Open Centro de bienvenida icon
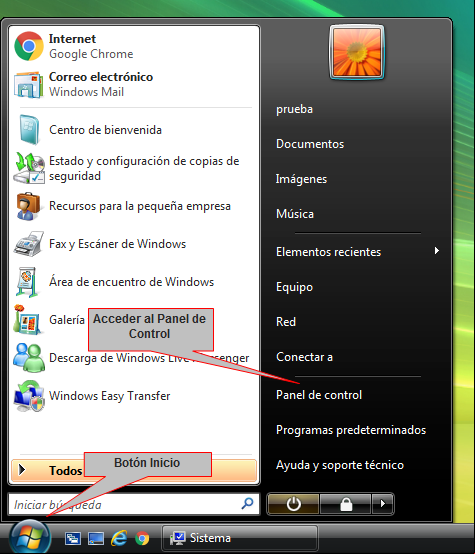The image size is (475, 554). click(29, 130)
